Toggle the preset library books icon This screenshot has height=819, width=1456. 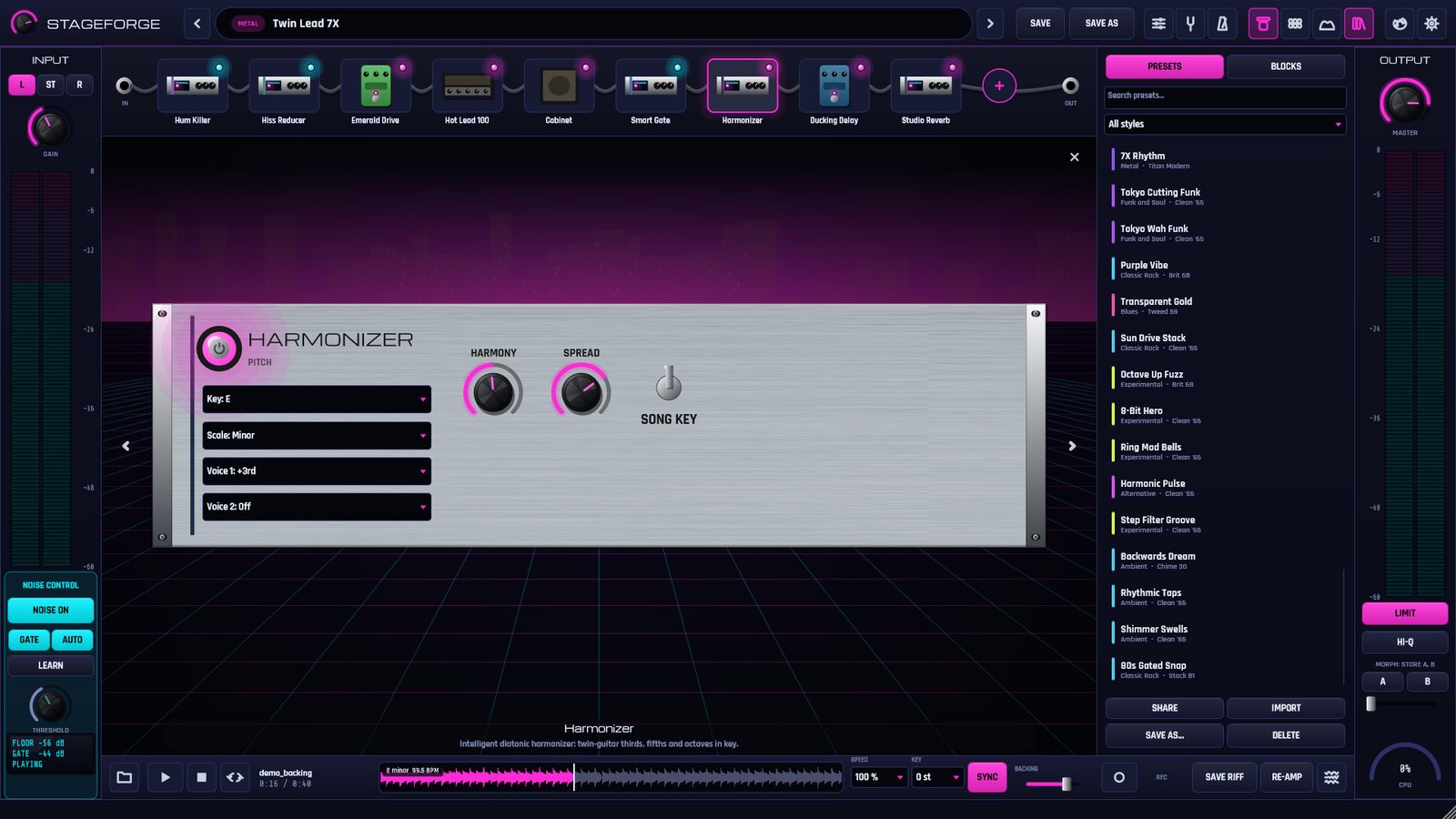(1359, 24)
